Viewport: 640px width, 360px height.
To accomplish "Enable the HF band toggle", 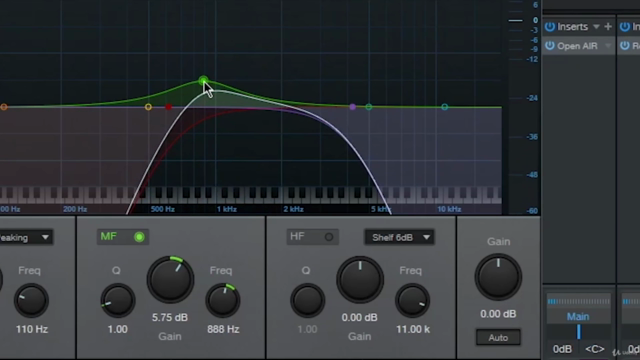I will (x=329, y=237).
